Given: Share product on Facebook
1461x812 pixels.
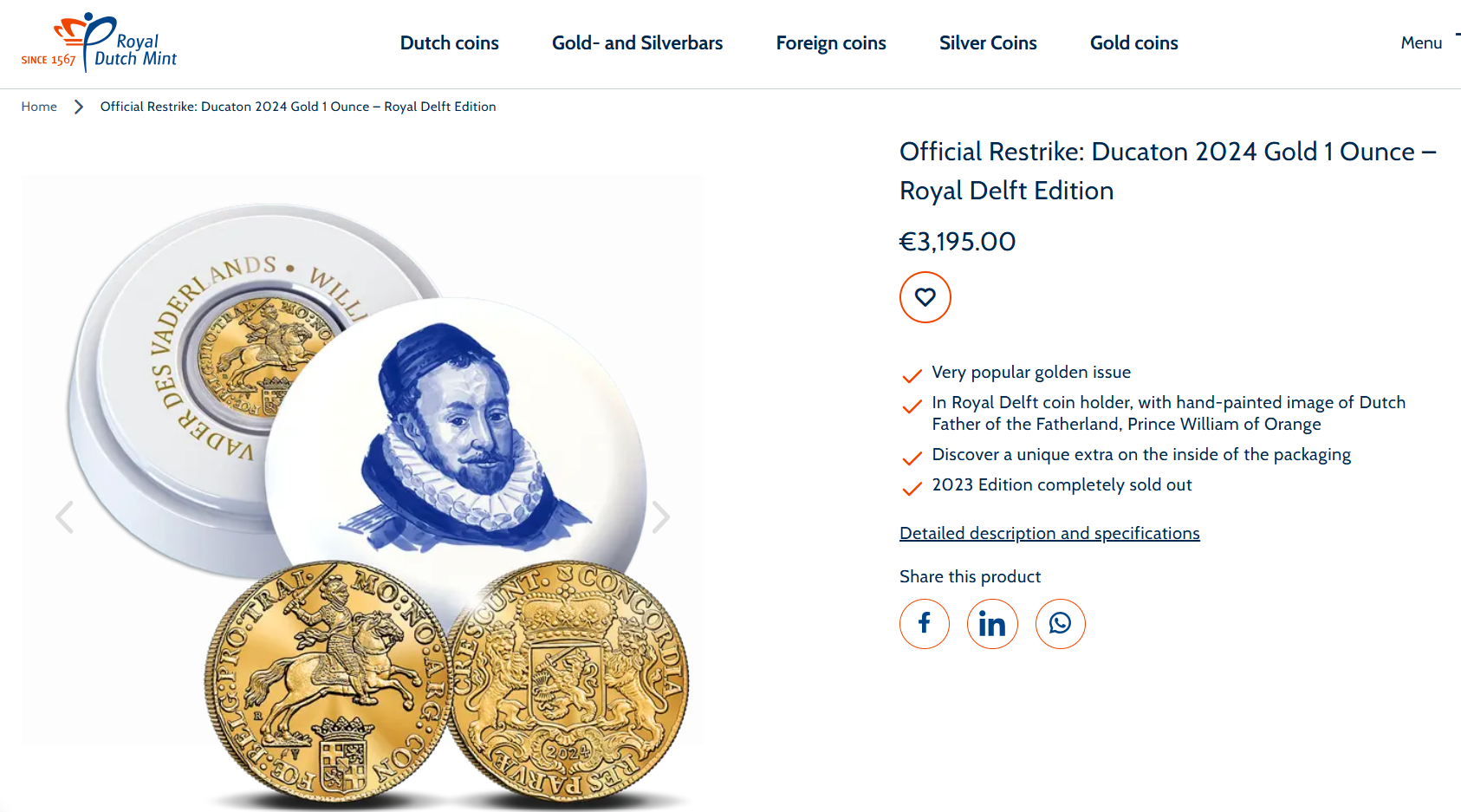Looking at the screenshot, I should click(x=925, y=624).
